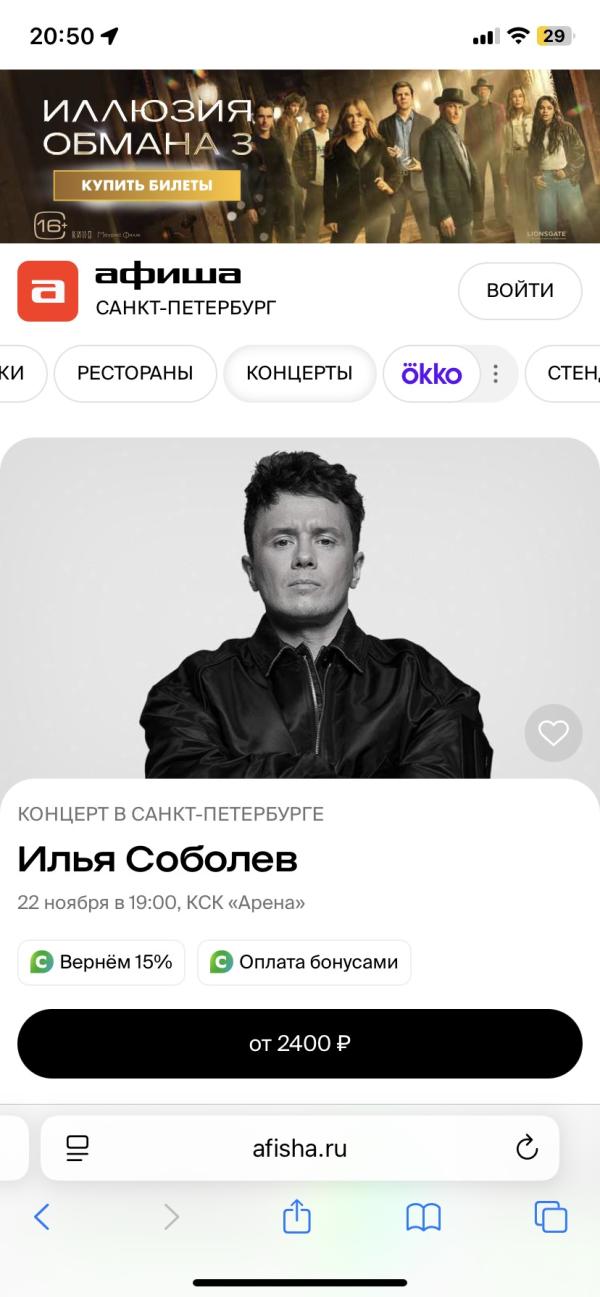Change city Санкт-Петербург under Afisha logo
Image resolution: width=600 pixels, height=1297 pixels.
[186, 307]
